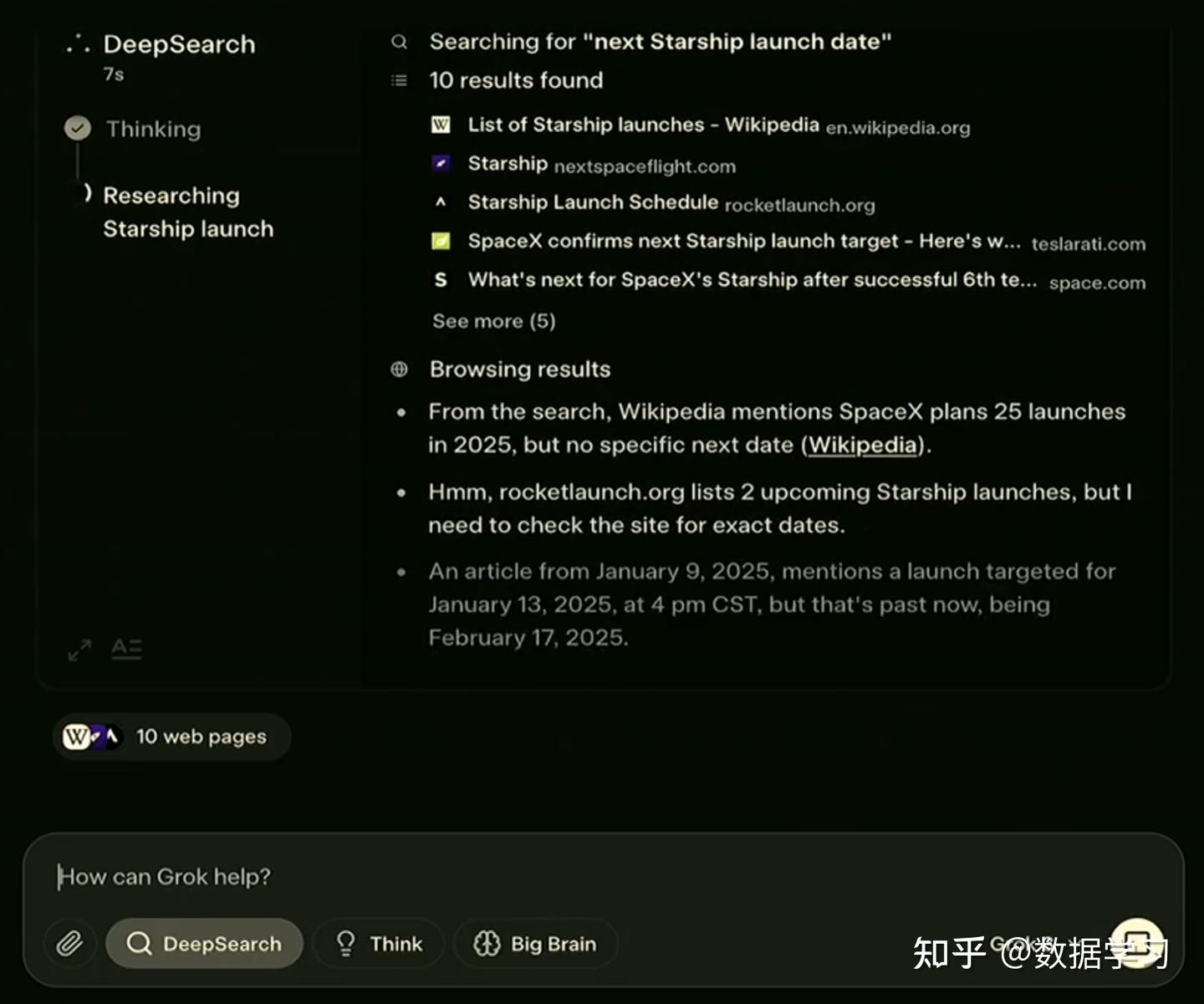
Task: Click the globe icon next to Browsing results
Action: pos(399,369)
